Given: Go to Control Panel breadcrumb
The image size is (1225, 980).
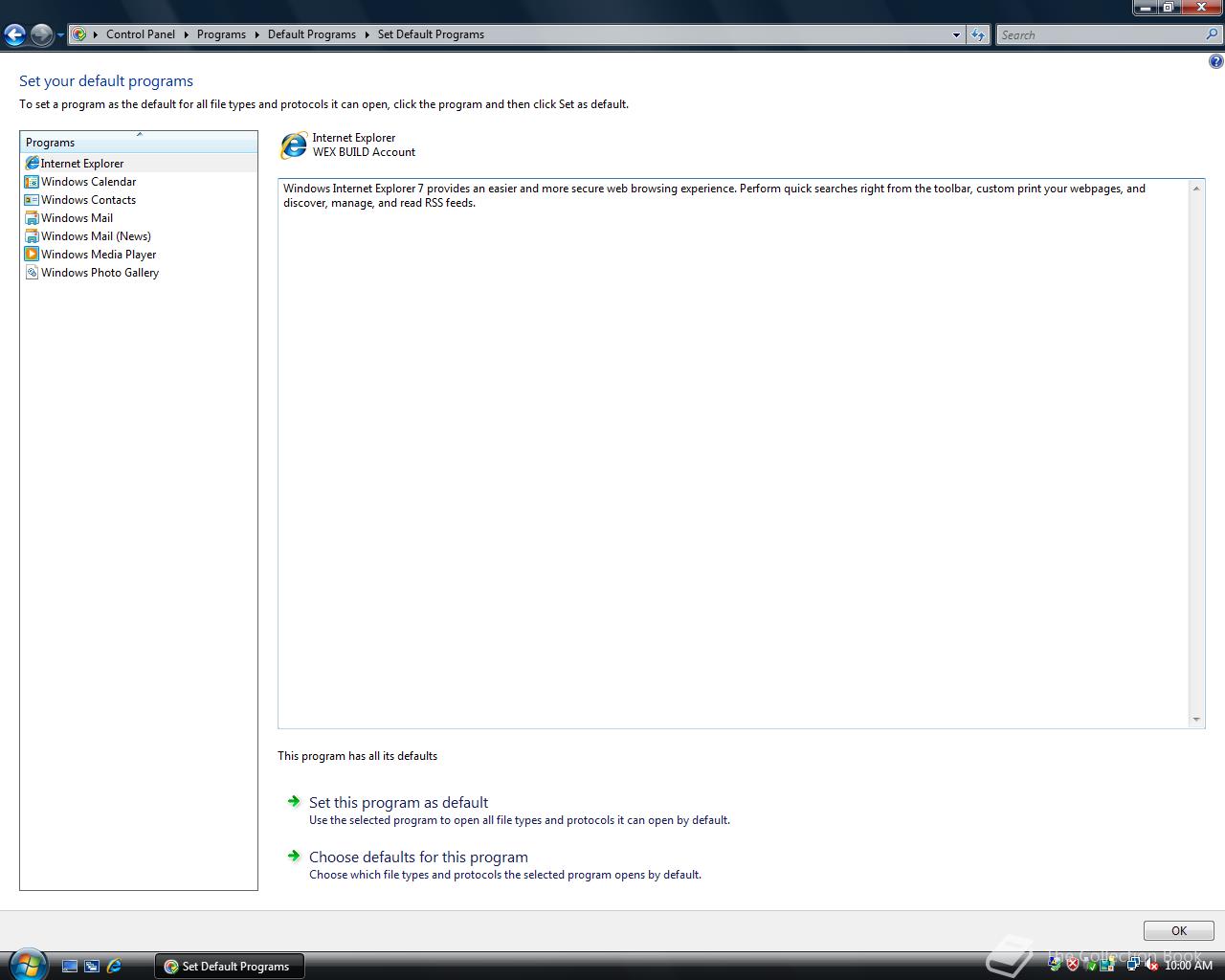Looking at the screenshot, I should (141, 34).
